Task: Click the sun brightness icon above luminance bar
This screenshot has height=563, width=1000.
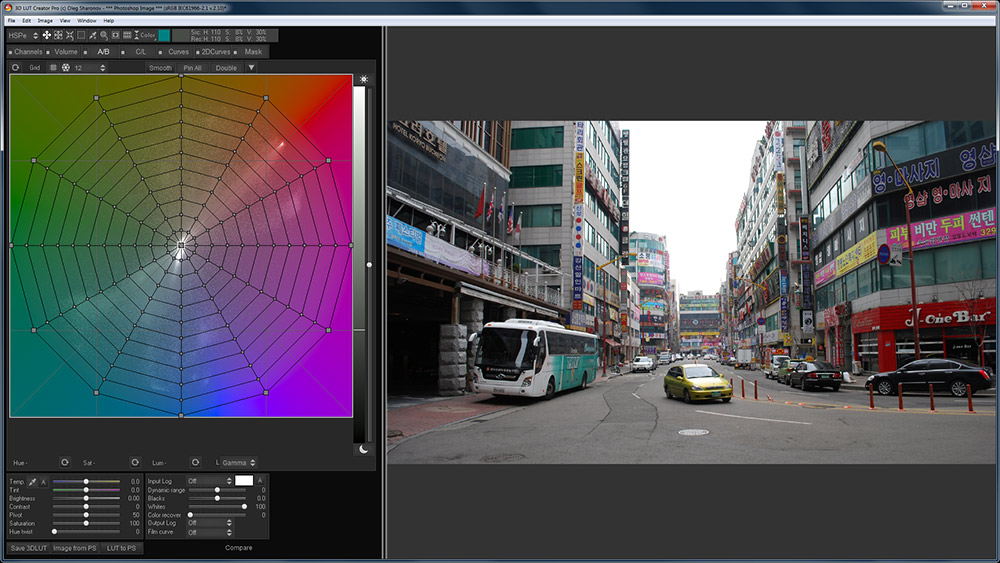Action: click(x=363, y=79)
